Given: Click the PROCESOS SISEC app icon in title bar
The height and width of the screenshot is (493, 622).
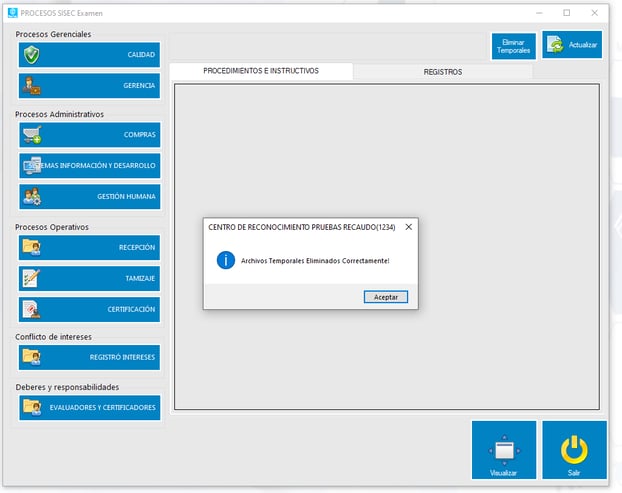Looking at the screenshot, I should pyautogui.click(x=12, y=13).
